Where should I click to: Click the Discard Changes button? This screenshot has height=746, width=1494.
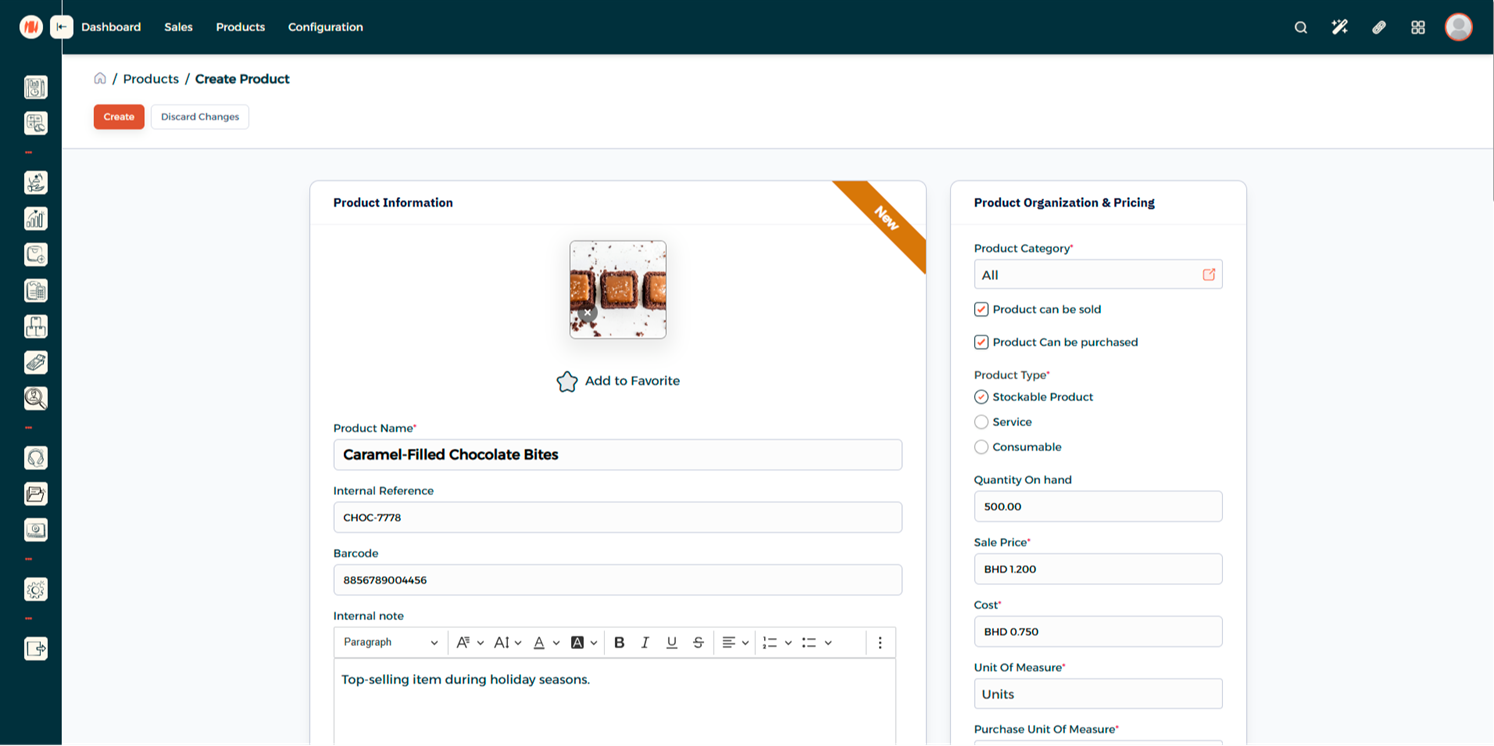point(200,117)
